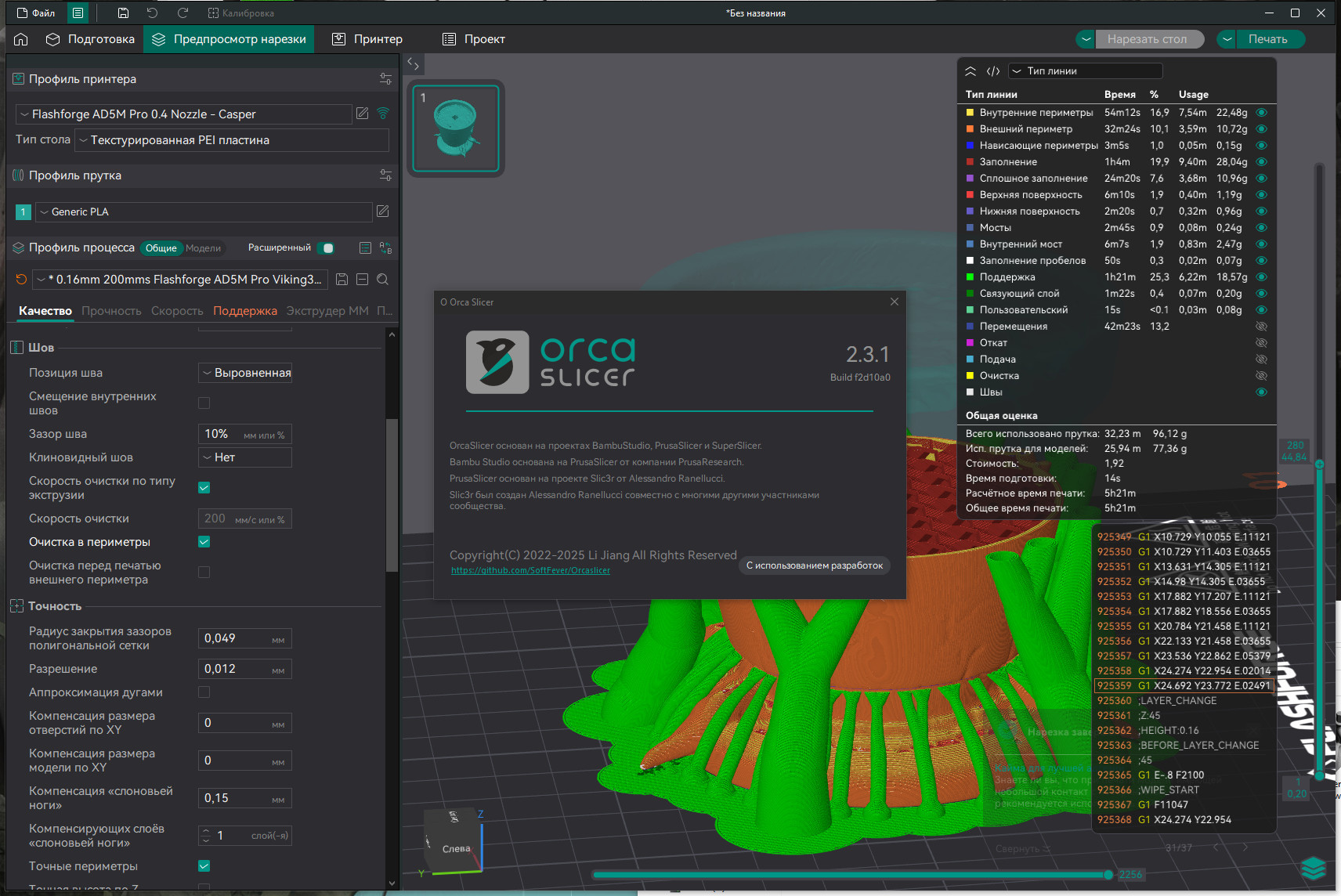Click the undo arrow icon
Image resolution: width=1341 pixels, height=896 pixels.
tap(152, 13)
